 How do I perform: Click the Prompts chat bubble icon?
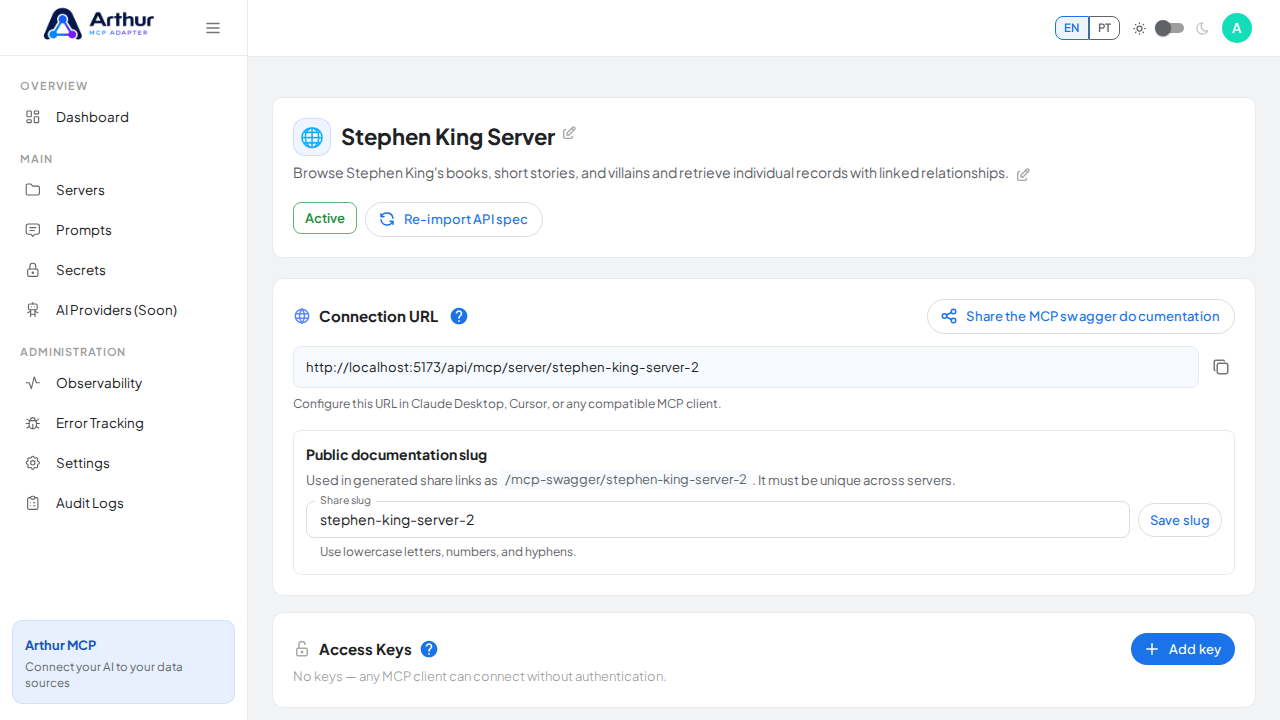[x=33, y=230]
